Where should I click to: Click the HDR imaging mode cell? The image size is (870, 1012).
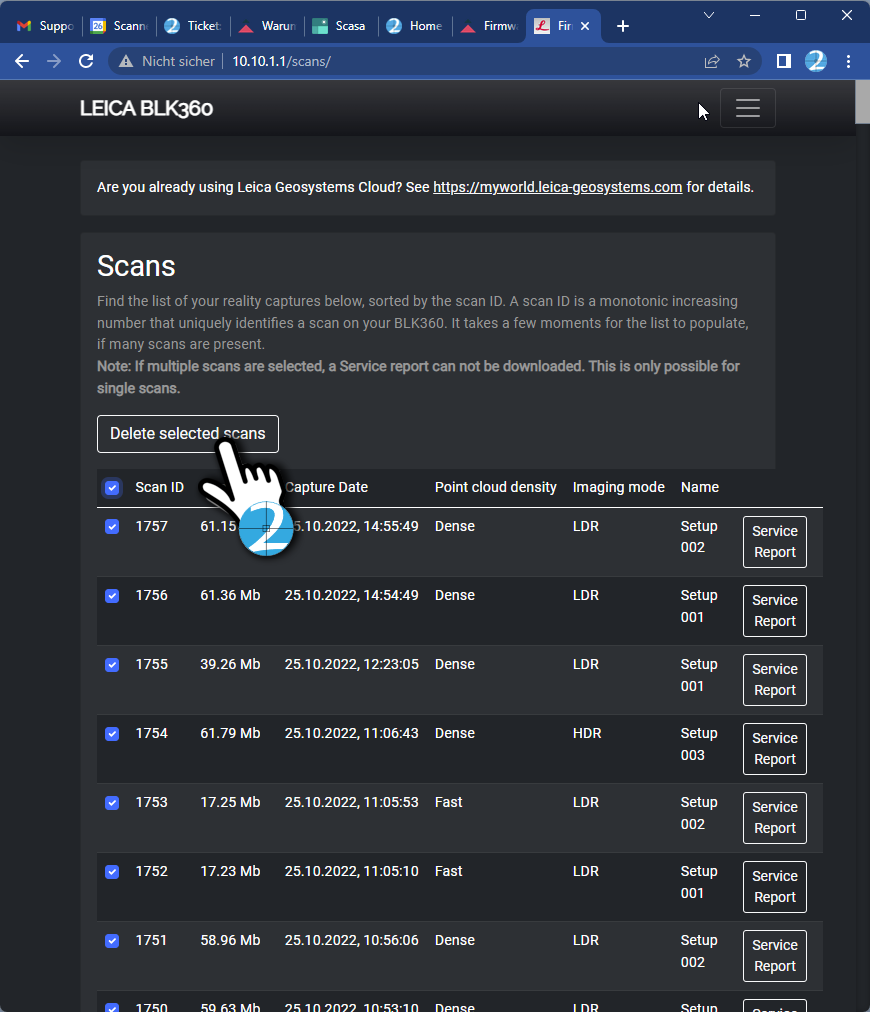click(x=587, y=733)
